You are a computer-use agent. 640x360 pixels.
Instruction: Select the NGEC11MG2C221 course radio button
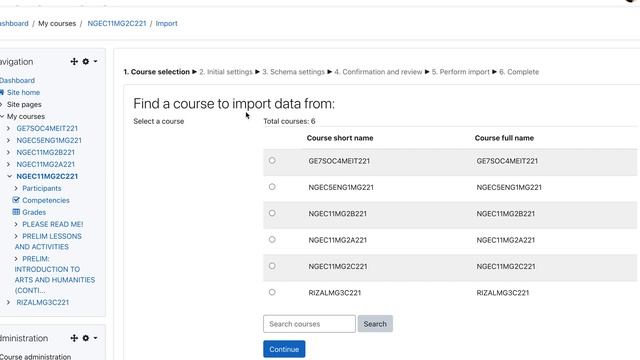point(272,266)
